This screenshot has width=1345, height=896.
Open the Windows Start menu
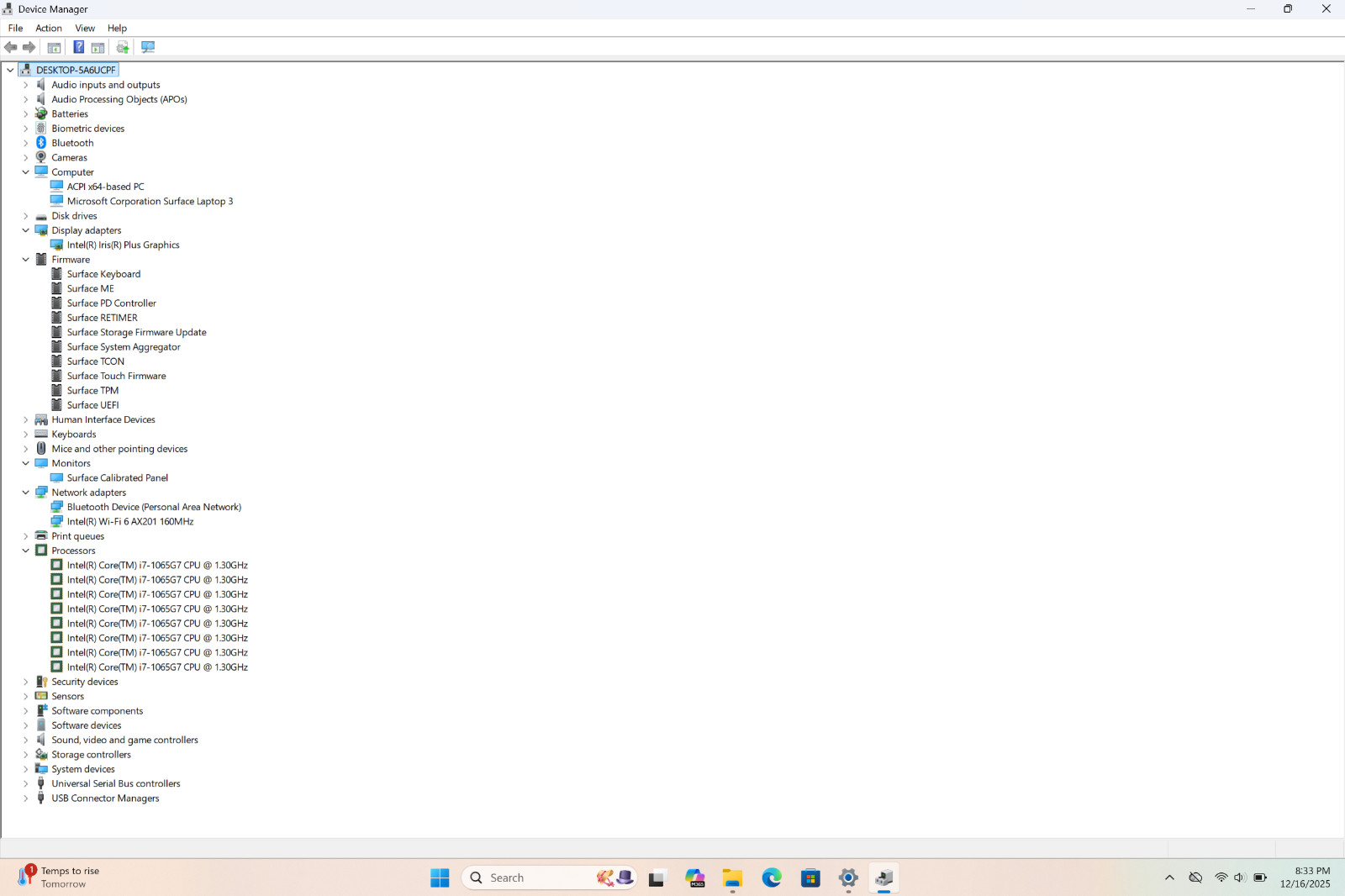click(x=440, y=878)
